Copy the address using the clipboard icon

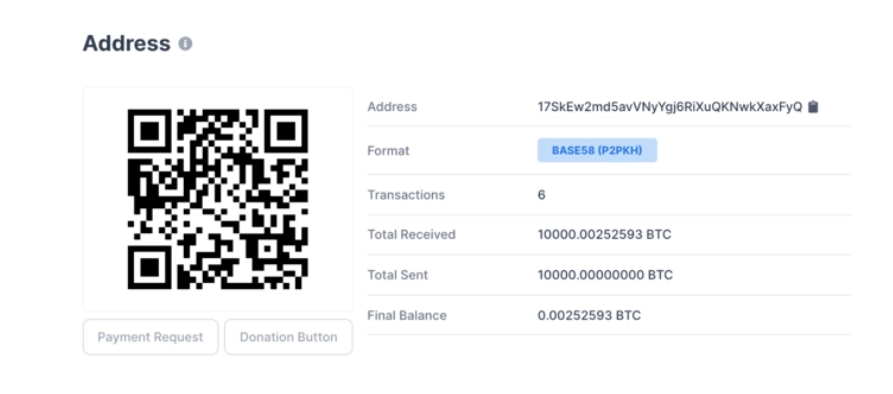[813, 106]
